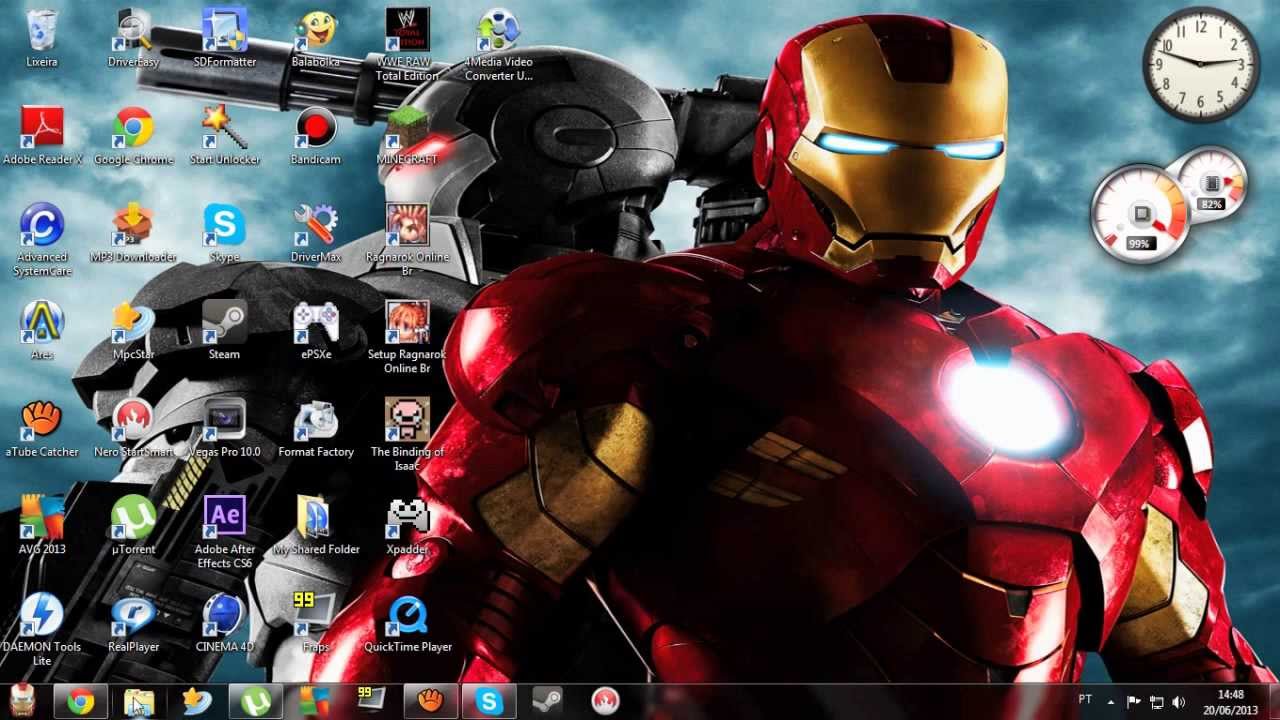Viewport: 1280px width, 720px height.
Task: Click the Skype desktop shortcut
Action: click(225, 234)
